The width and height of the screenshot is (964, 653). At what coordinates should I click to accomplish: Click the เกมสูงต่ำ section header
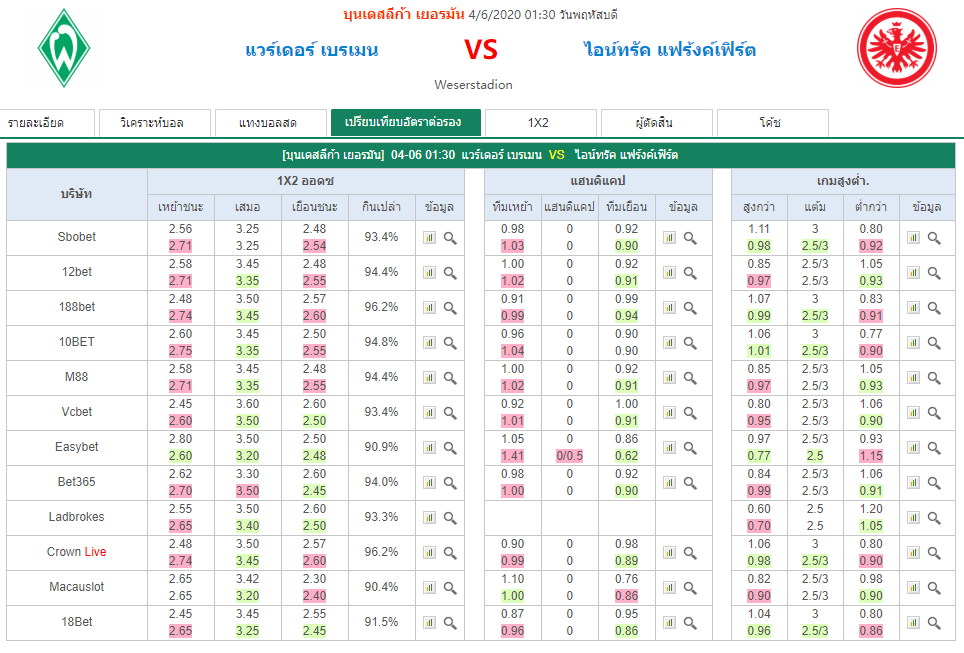tap(843, 181)
